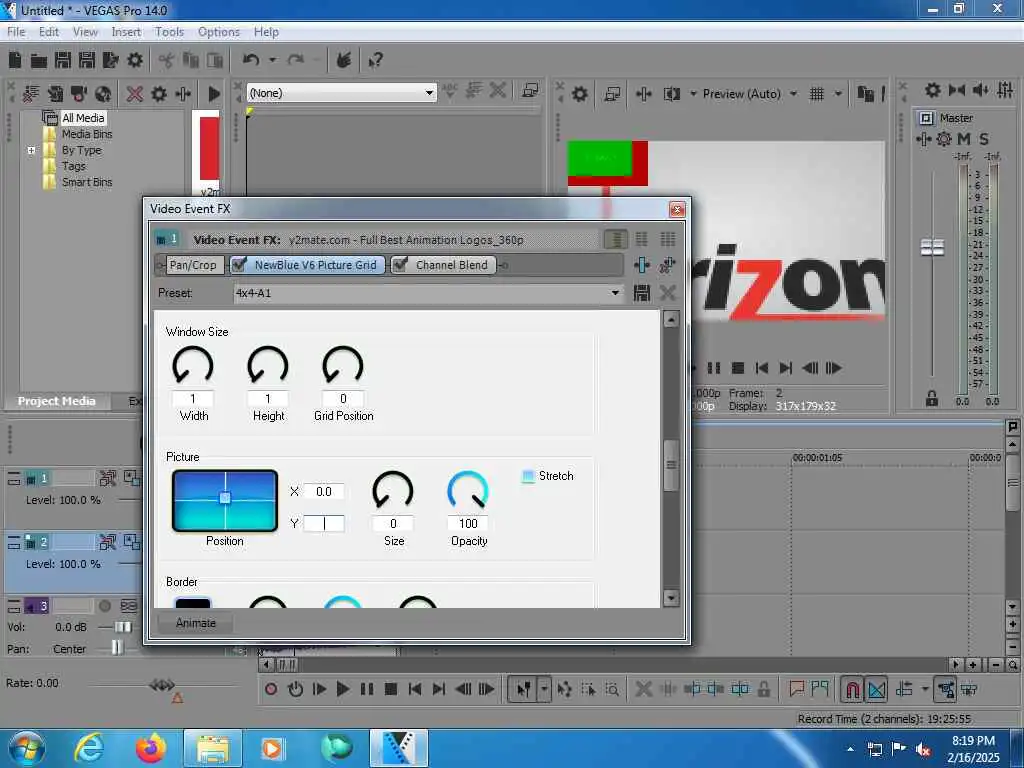
Task: Click the track 3 Pan slider
Action: [x=116, y=648]
